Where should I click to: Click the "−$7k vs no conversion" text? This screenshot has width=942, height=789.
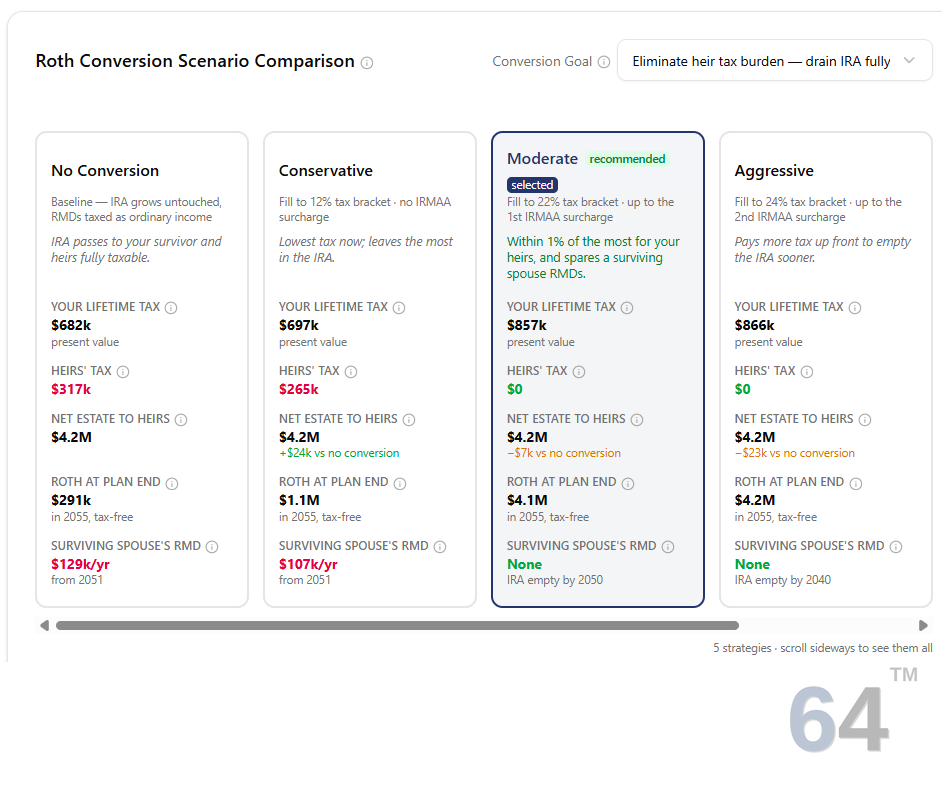[564, 453]
